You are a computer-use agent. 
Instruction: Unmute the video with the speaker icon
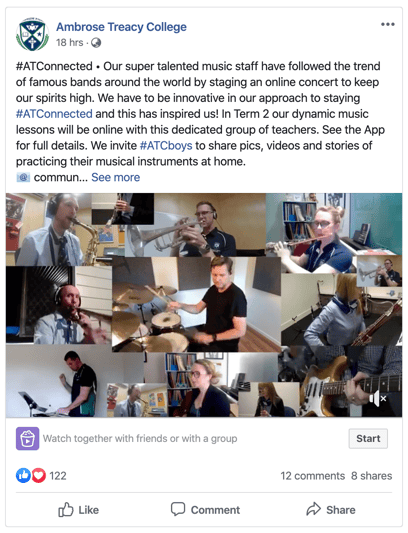(378, 398)
